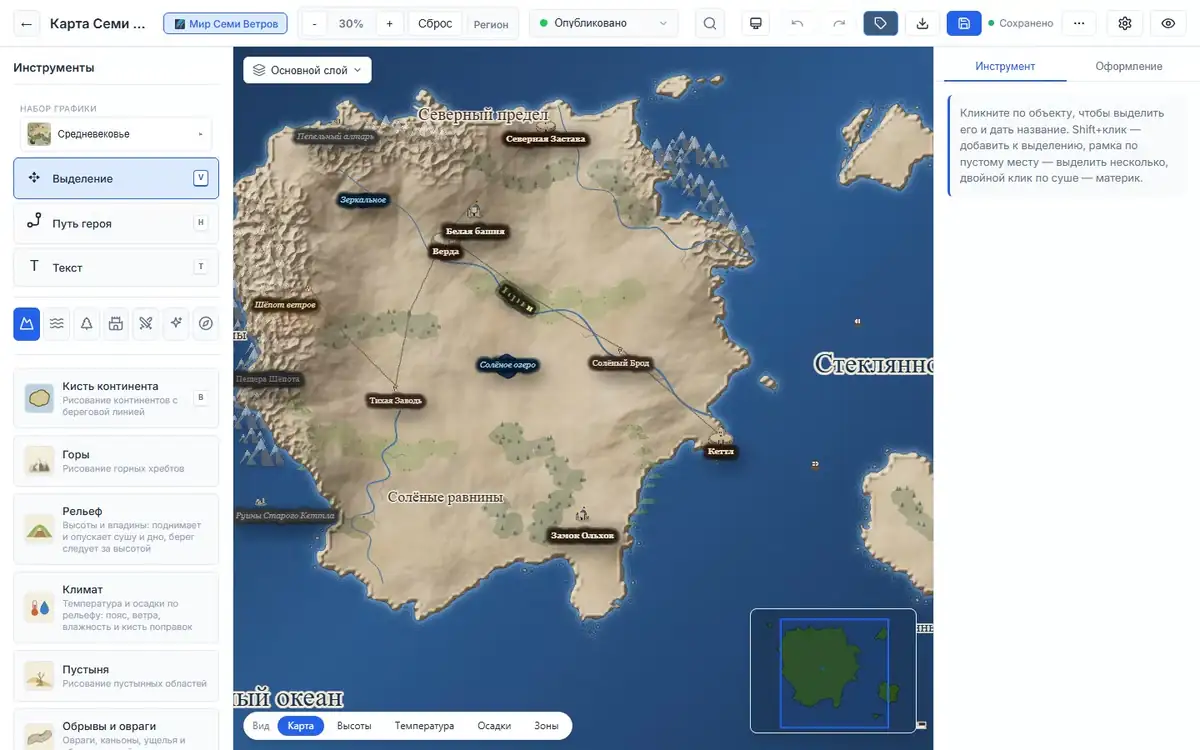Switch map view to Температура
This screenshot has height=750, width=1200.
424,726
